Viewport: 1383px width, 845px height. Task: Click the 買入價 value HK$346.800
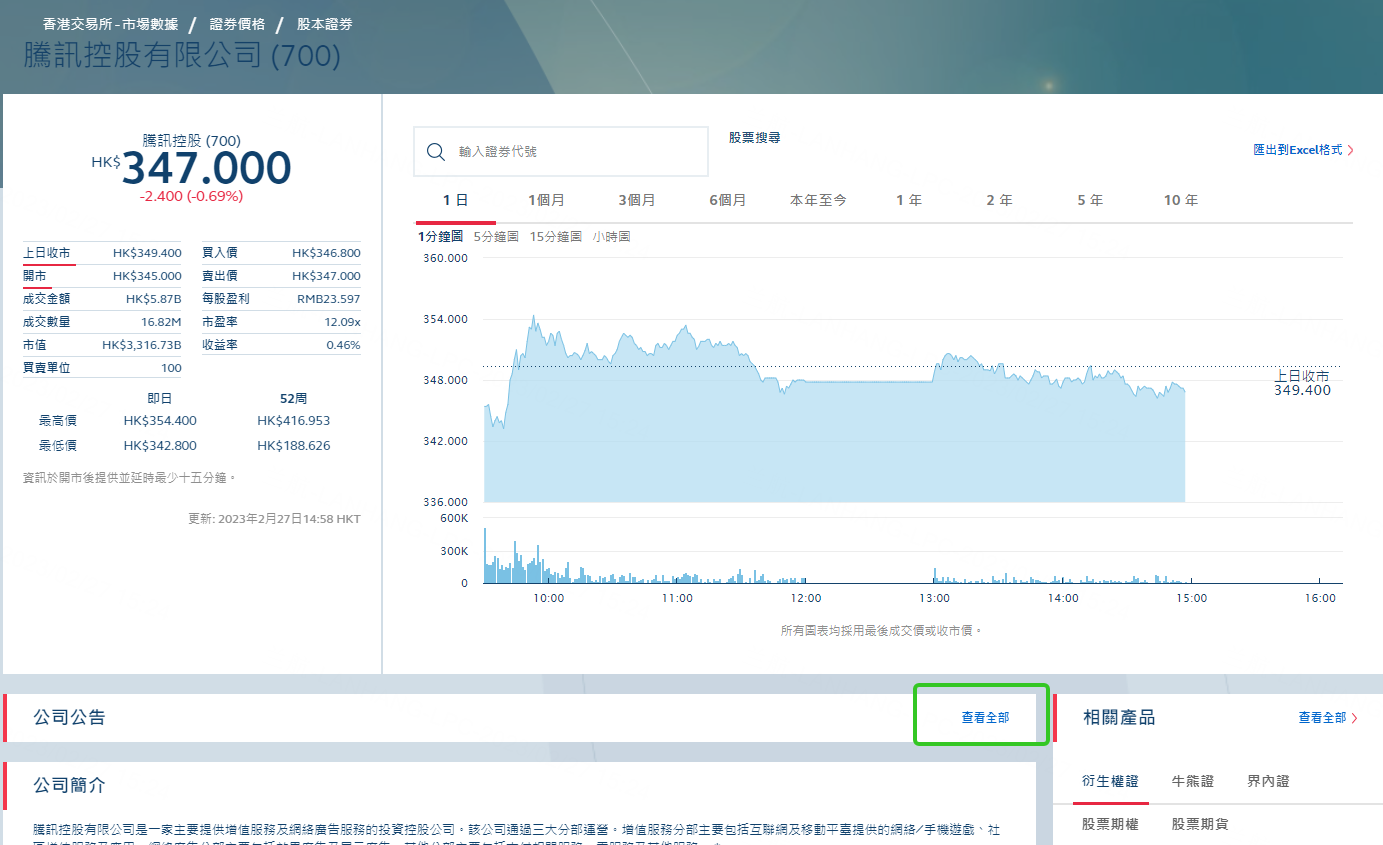click(x=326, y=253)
